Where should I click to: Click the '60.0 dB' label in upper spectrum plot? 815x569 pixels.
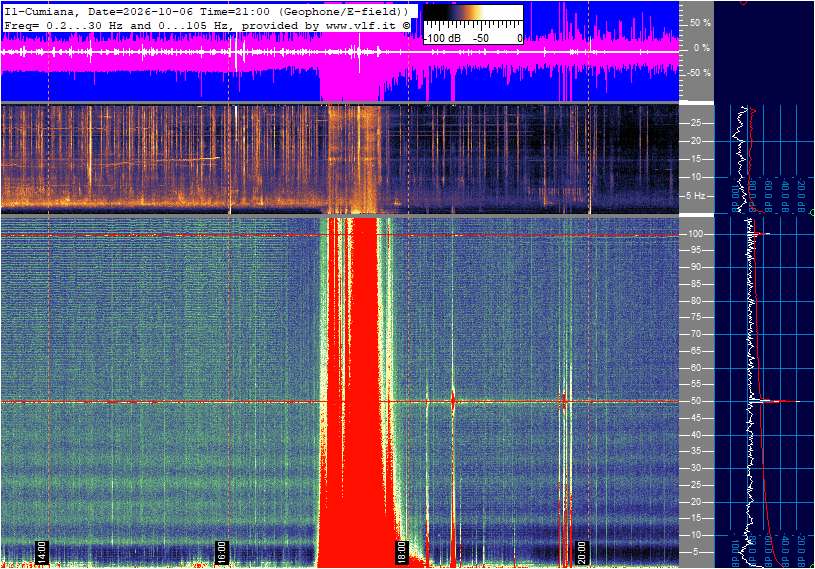tap(769, 196)
